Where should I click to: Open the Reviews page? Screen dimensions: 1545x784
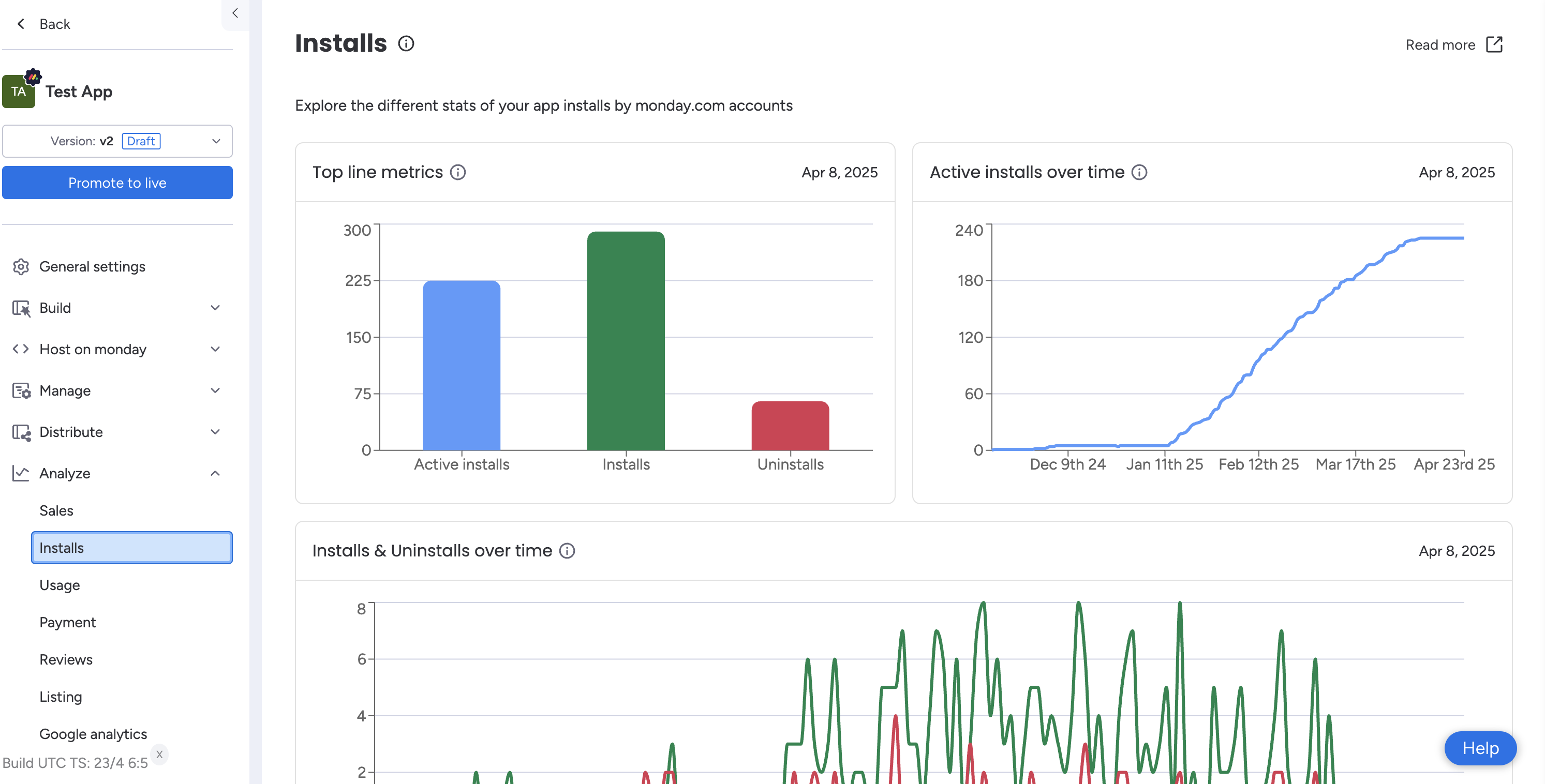(66, 659)
